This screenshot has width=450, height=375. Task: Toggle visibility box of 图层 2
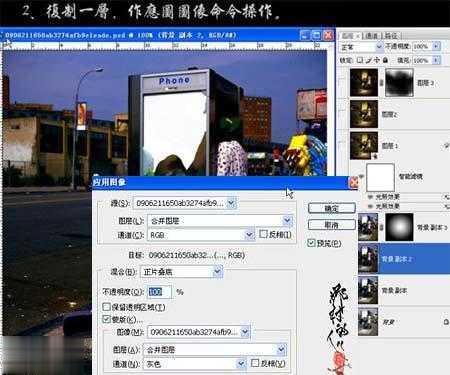[342, 114]
